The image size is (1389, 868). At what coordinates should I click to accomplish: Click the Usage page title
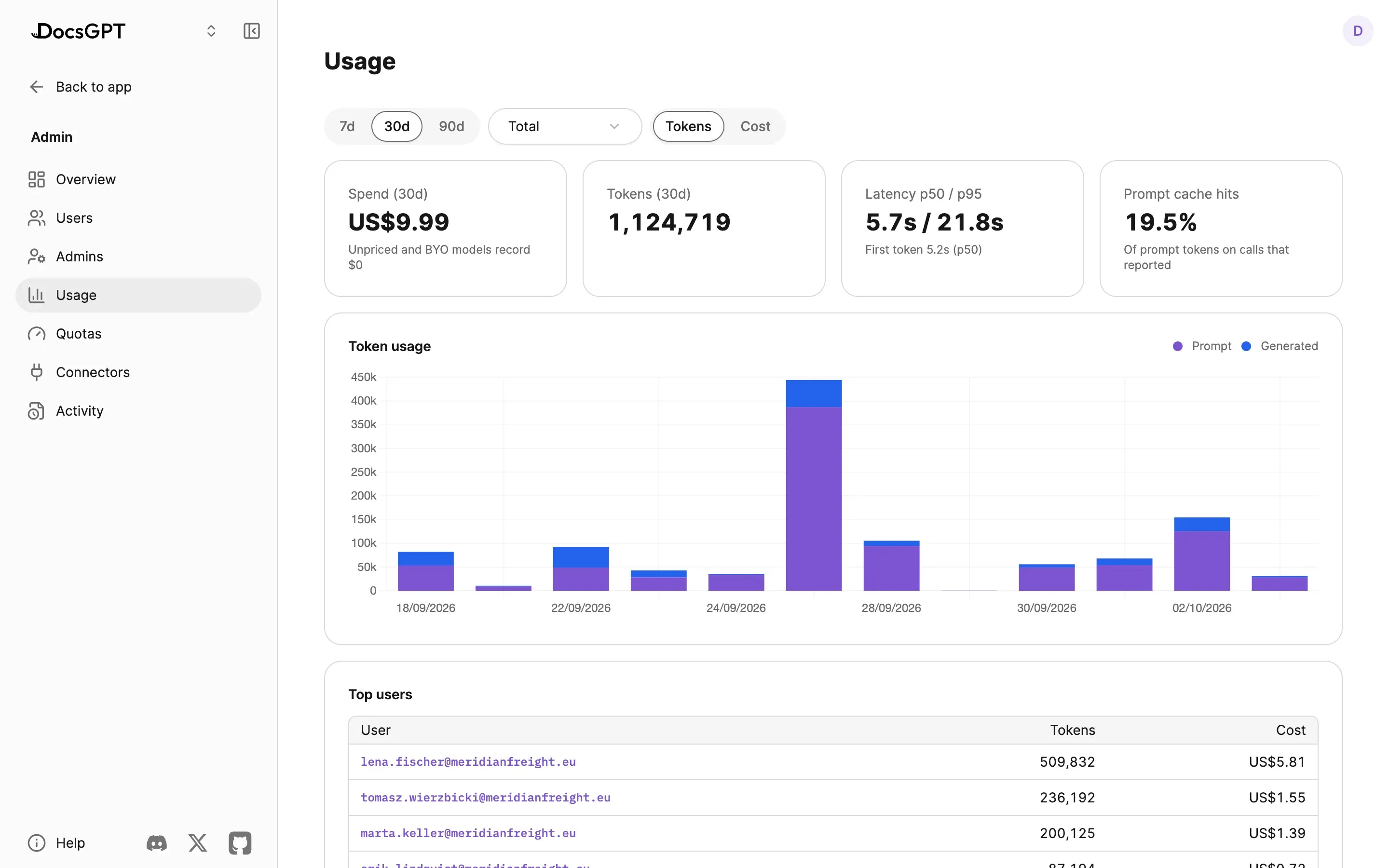(360, 61)
